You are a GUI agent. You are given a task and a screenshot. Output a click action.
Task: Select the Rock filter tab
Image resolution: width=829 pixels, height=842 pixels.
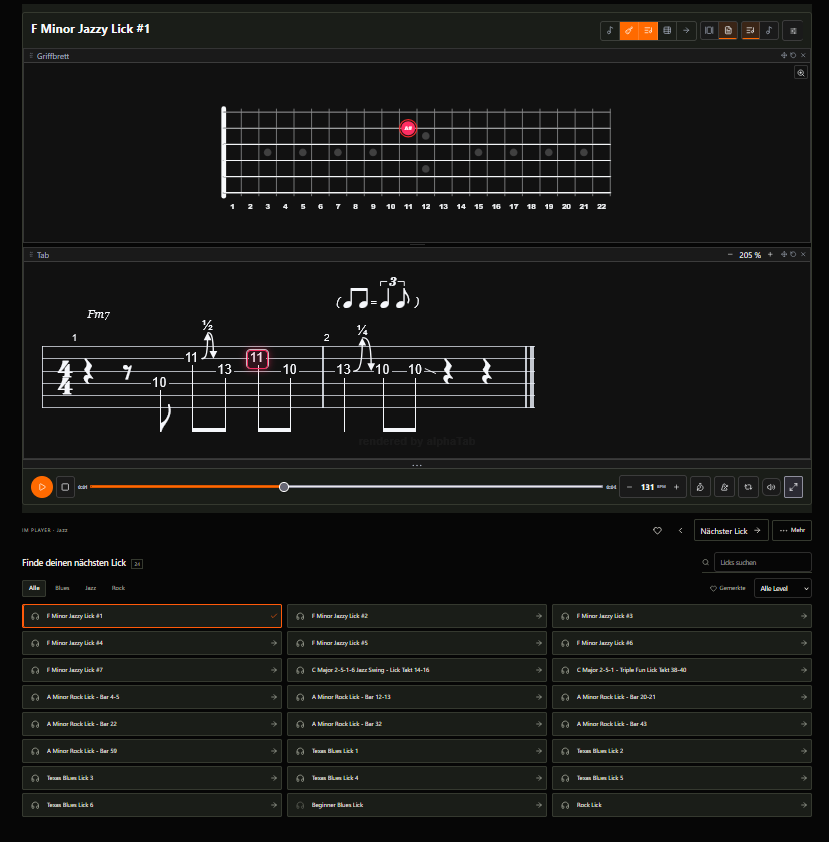click(x=118, y=588)
